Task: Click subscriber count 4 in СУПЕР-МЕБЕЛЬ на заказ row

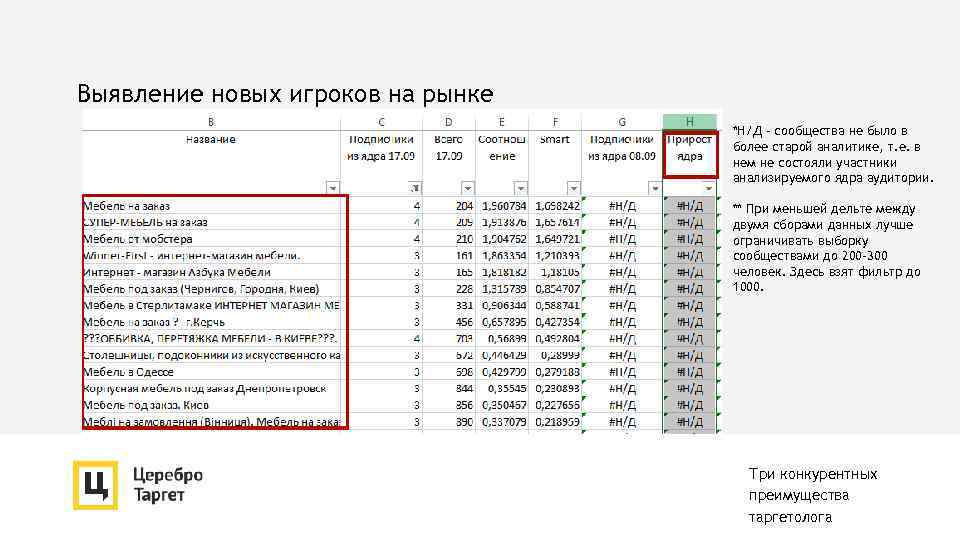Action: [416, 222]
